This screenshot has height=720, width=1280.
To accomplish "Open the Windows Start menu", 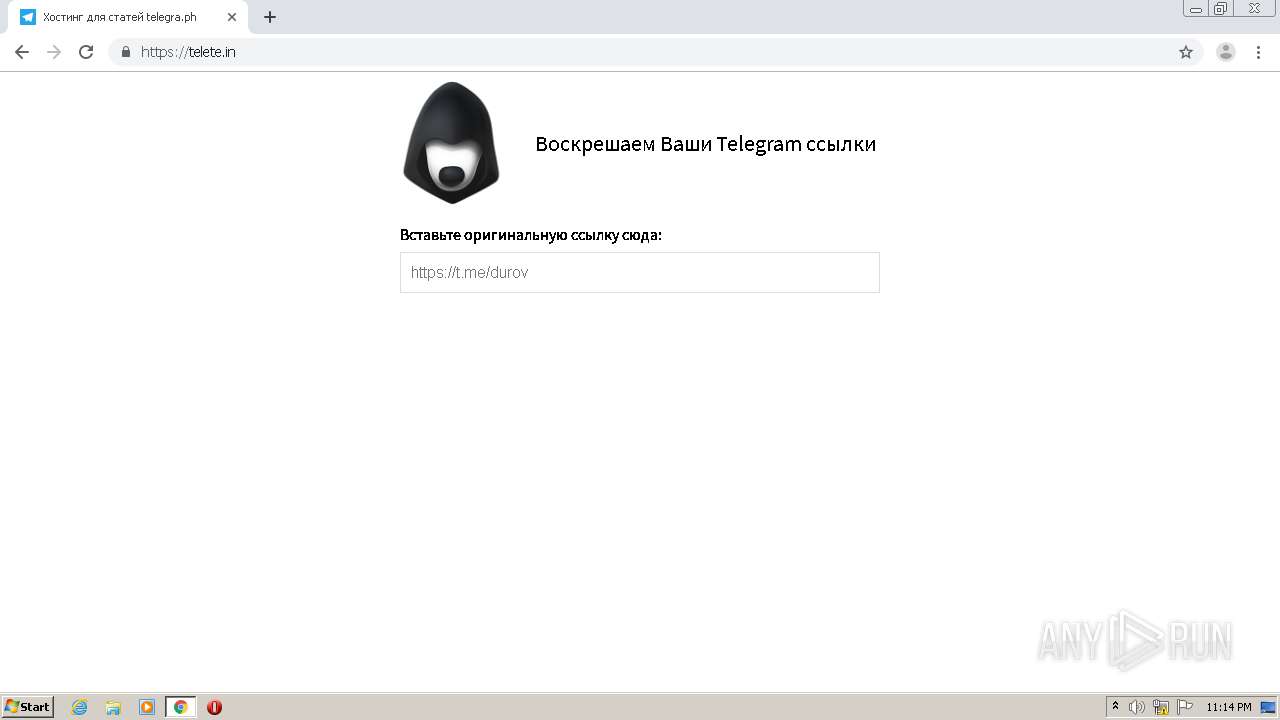I will click(x=27, y=707).
